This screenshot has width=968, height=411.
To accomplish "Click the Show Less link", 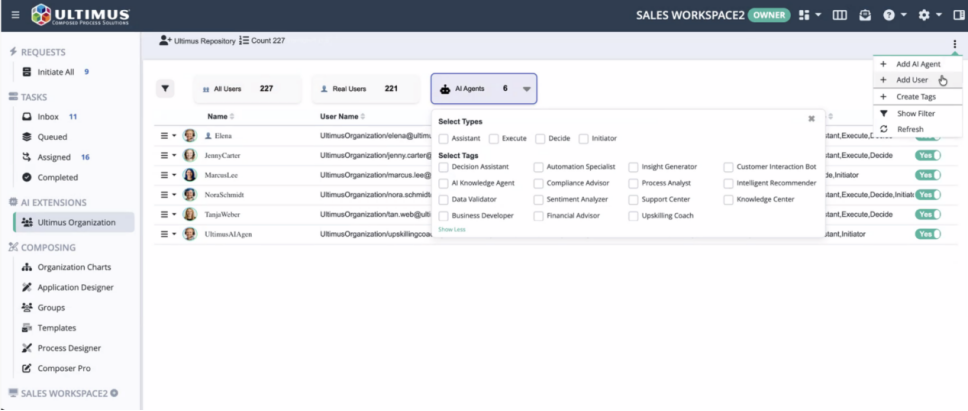I will point(452,230).
